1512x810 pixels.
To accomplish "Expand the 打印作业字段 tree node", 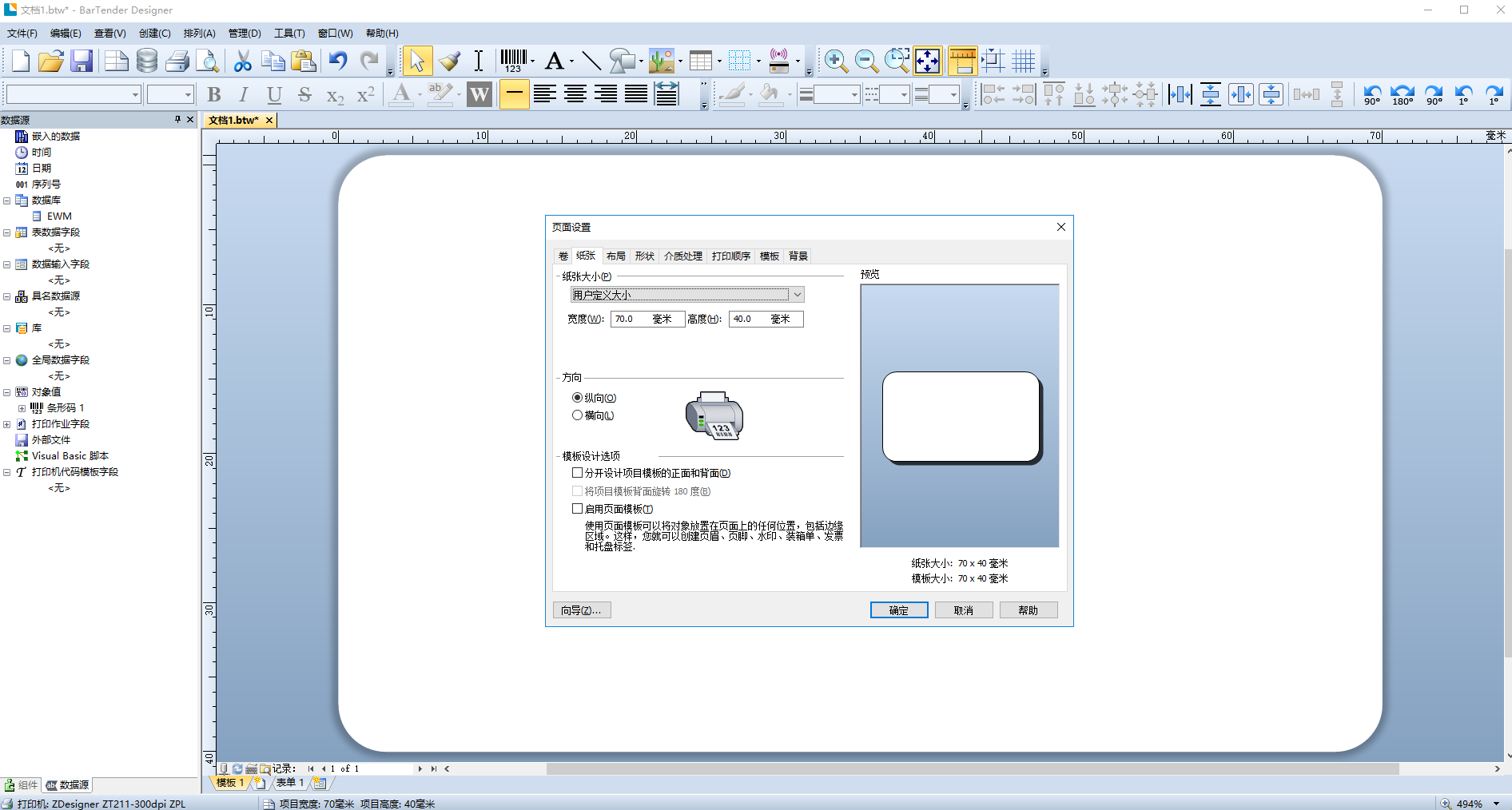I will (x=7, y=424).
